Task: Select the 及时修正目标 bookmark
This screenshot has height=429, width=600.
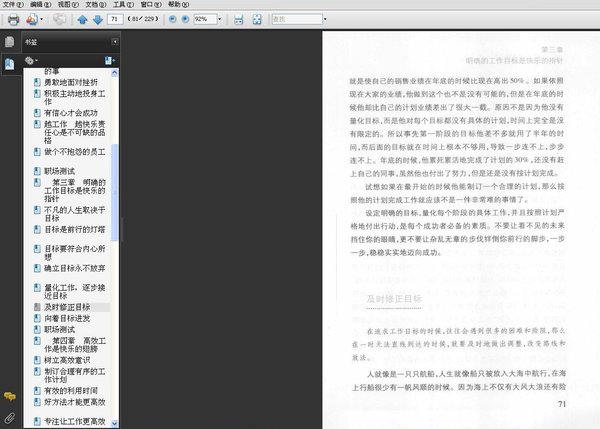Action: point(67,307)
